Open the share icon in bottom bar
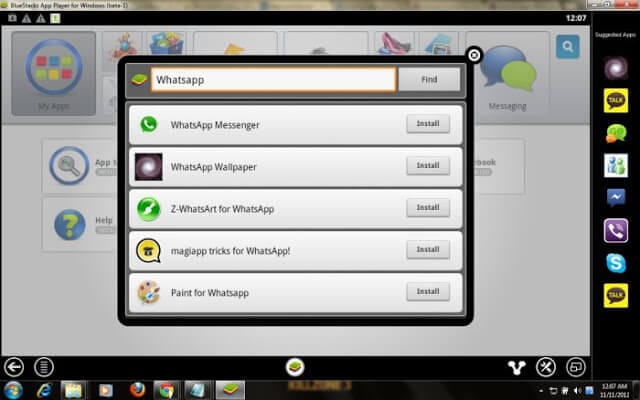640x400 pixels. pyautogui.click(x=516, y=368)
